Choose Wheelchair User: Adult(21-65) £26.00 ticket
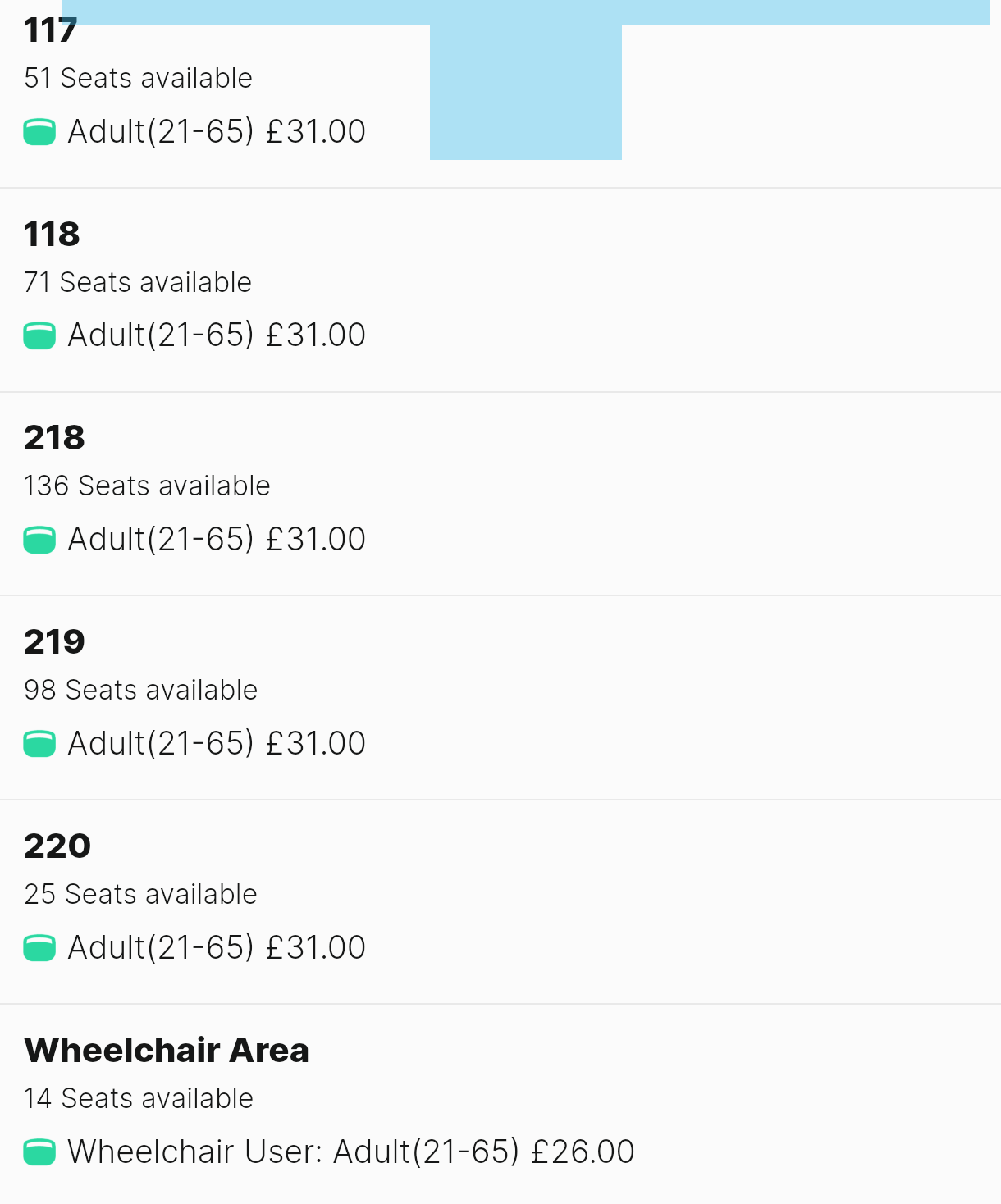The image size is (1001, 1204). point(351,1152)
